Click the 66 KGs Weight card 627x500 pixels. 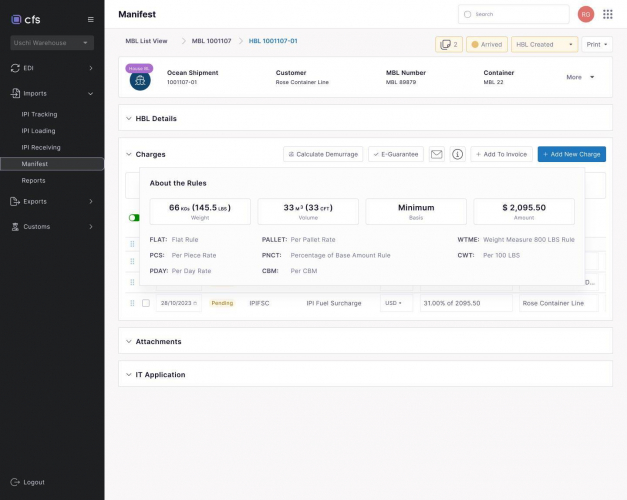(x=200, y=212)
